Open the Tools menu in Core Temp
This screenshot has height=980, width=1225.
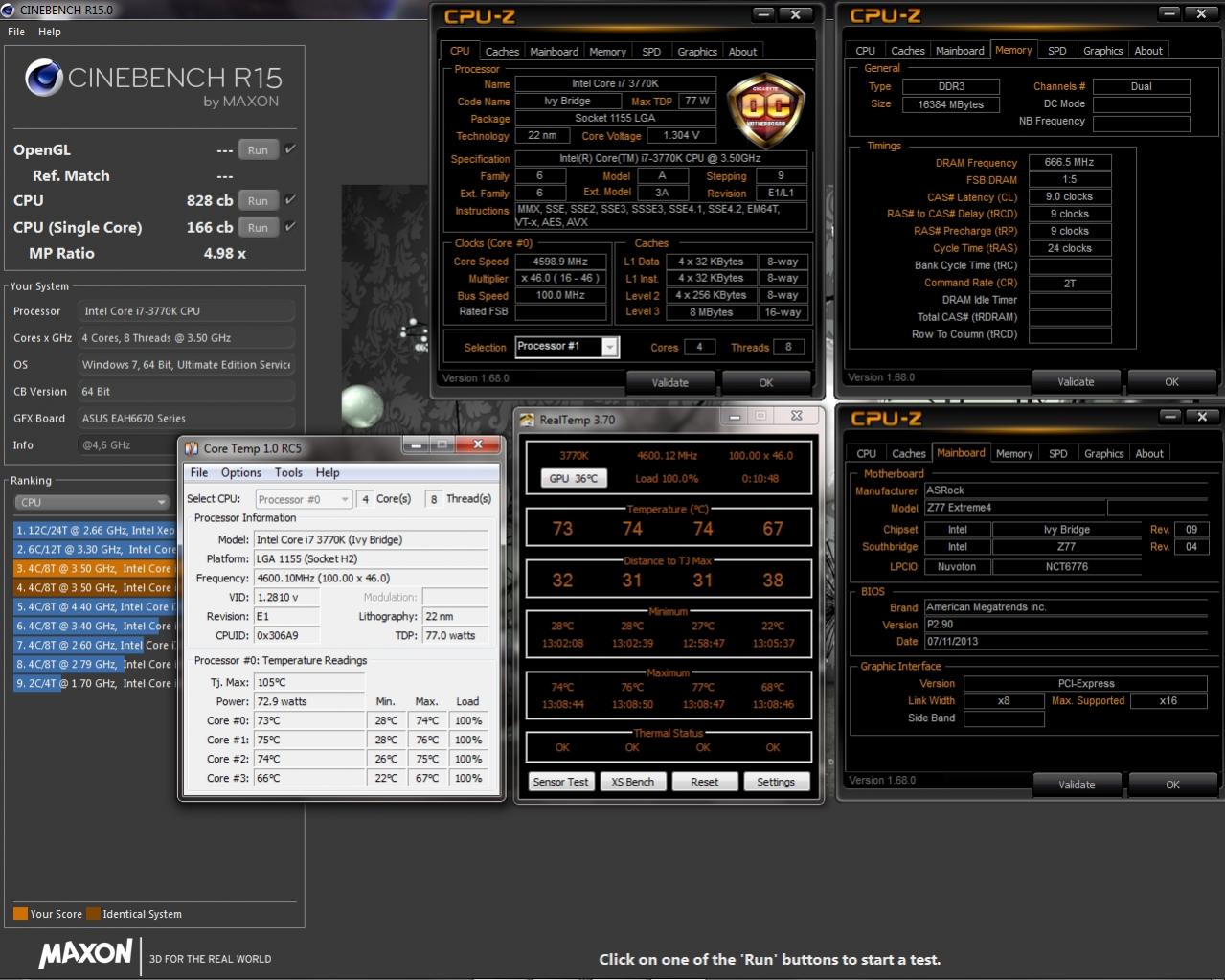pyautogui.click(x=288, y=472)
